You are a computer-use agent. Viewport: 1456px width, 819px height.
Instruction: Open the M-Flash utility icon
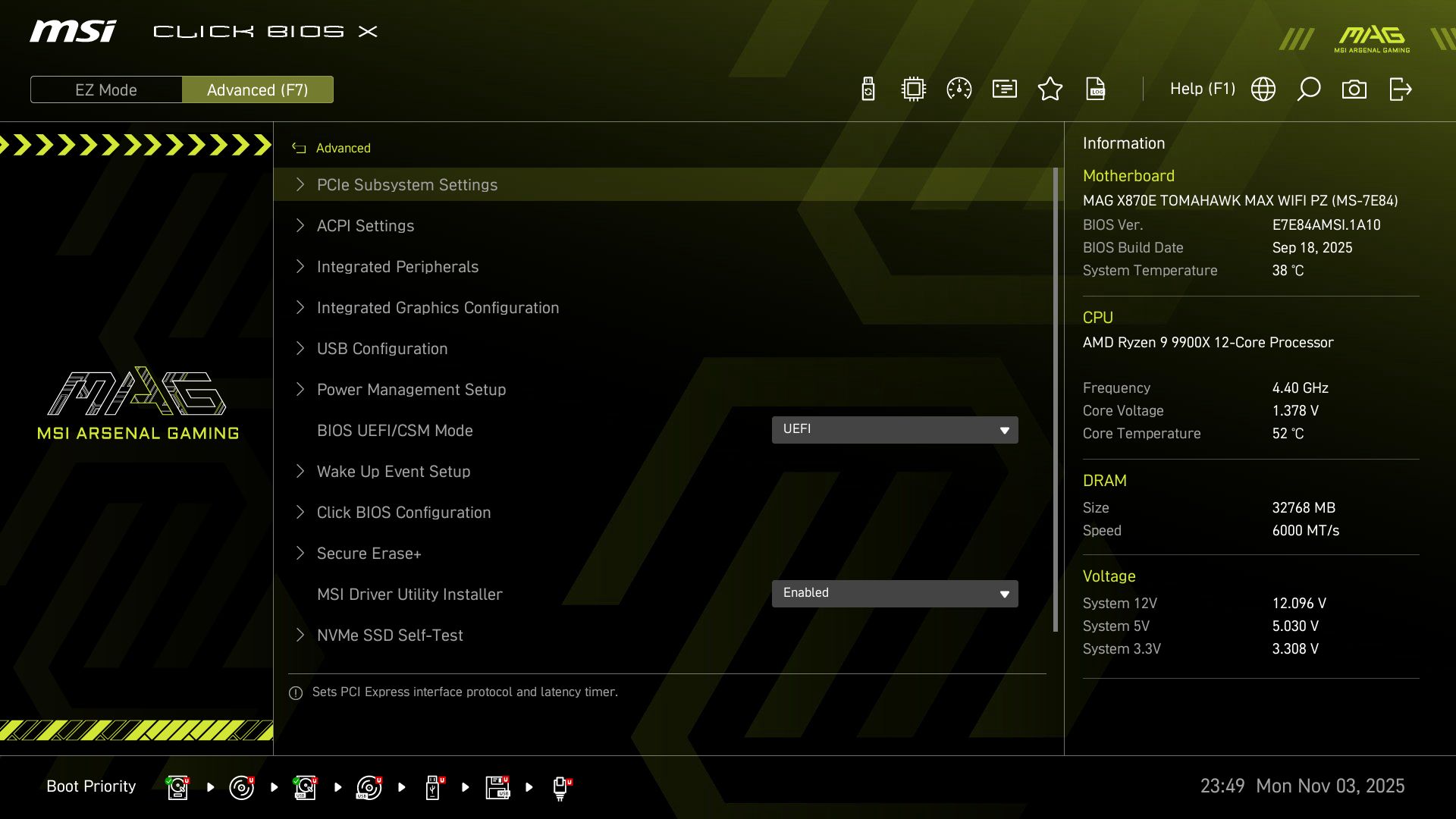(x=867, y=89)
